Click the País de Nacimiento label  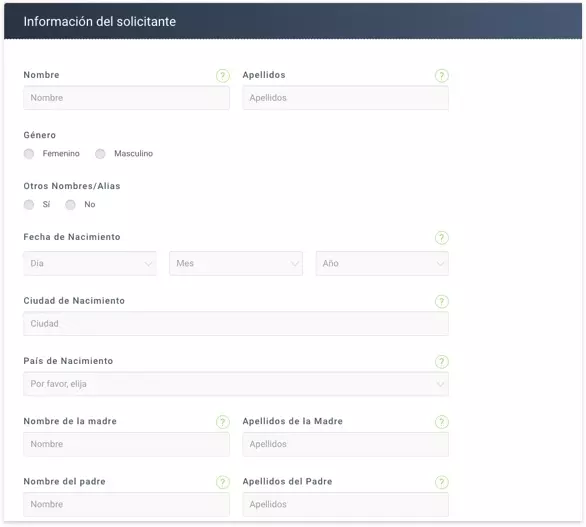point(68,361)
